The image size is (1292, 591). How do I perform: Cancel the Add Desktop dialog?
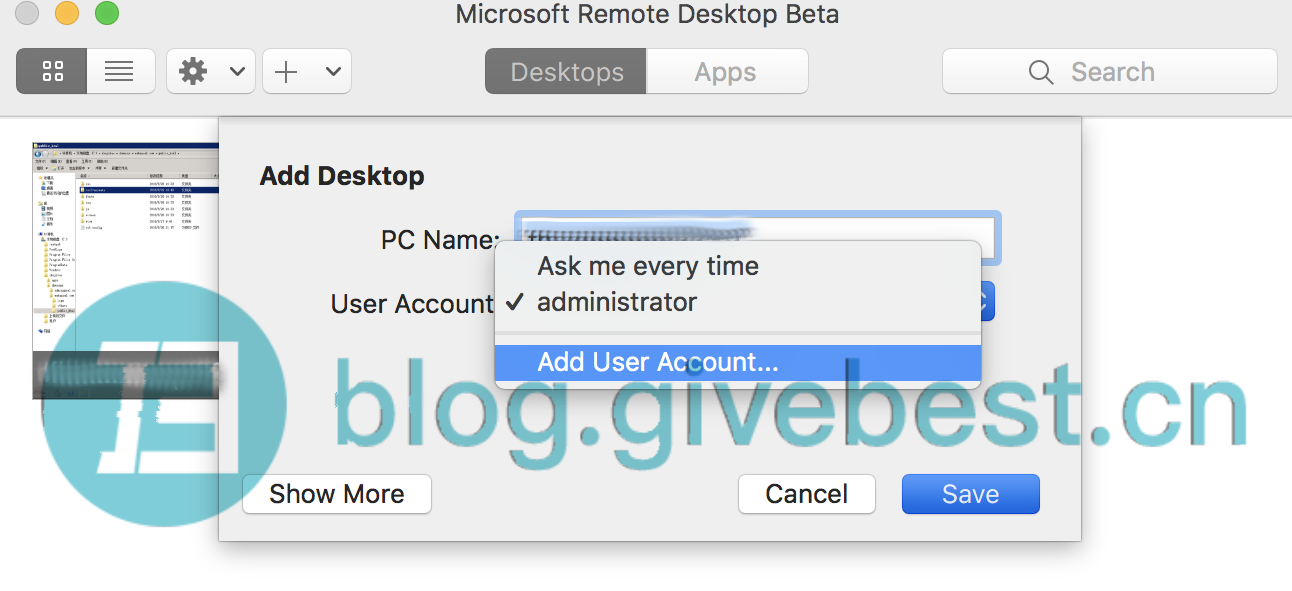coord(807,494)
